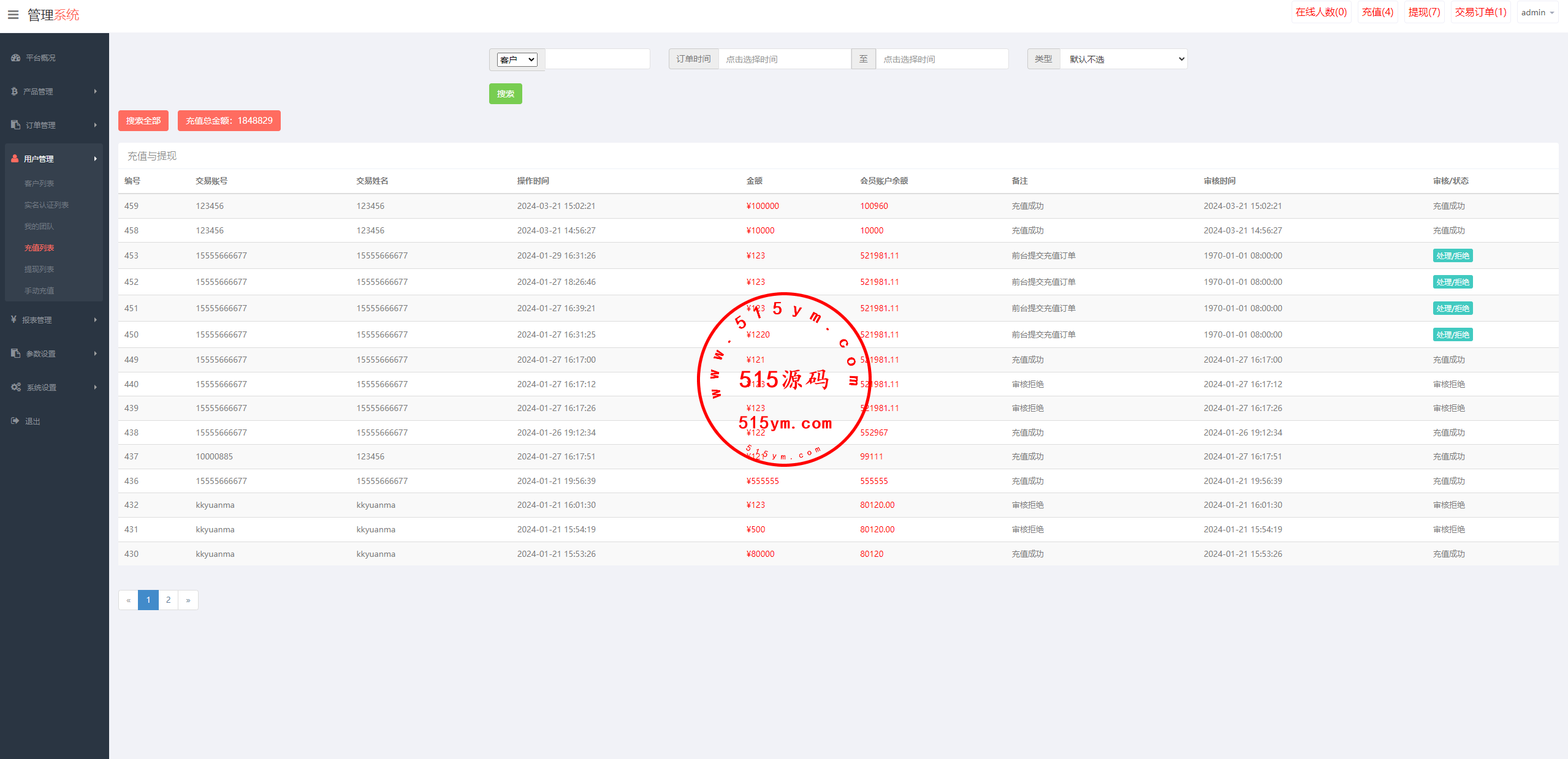
Task: Open the 提现(7) notification link
Action: [x=1423, y=12]
